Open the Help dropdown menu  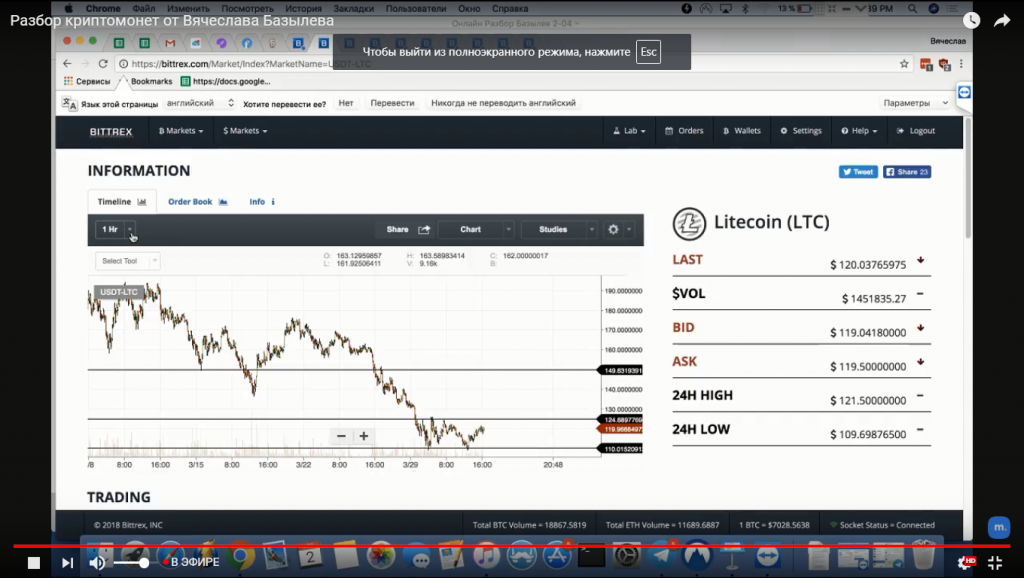point(859,131)
